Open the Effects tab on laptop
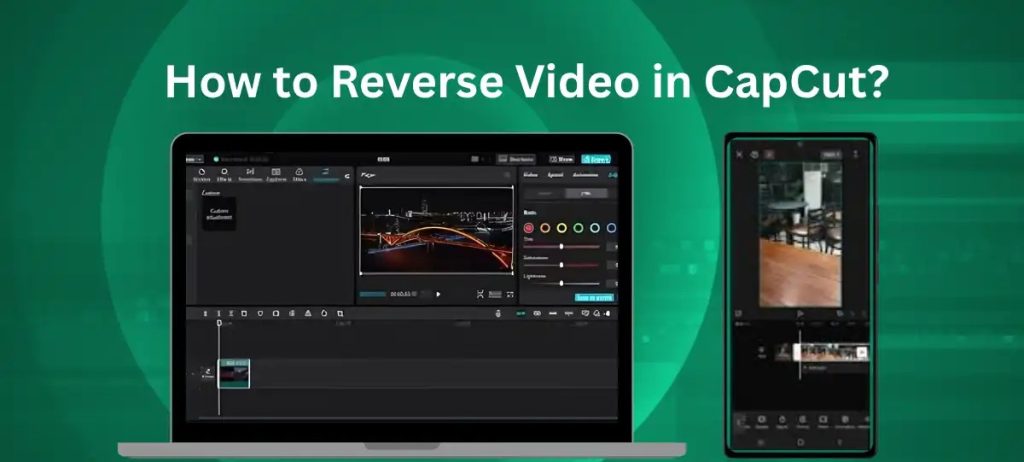Screen dimensions: 1024x462 coord(225,174)
